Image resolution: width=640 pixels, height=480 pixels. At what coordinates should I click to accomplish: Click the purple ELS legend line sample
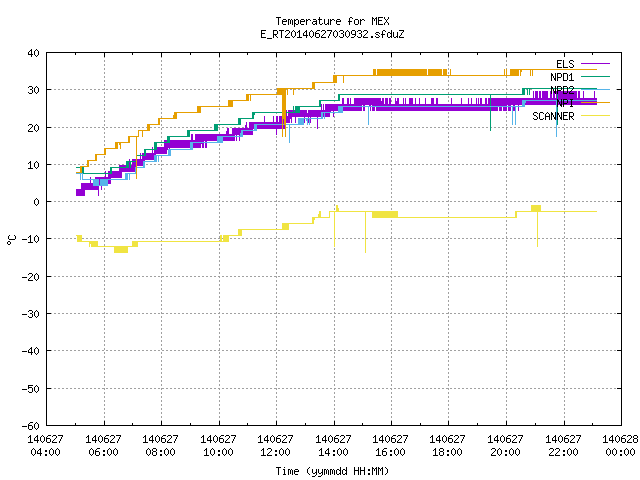(x=595, y=64)
